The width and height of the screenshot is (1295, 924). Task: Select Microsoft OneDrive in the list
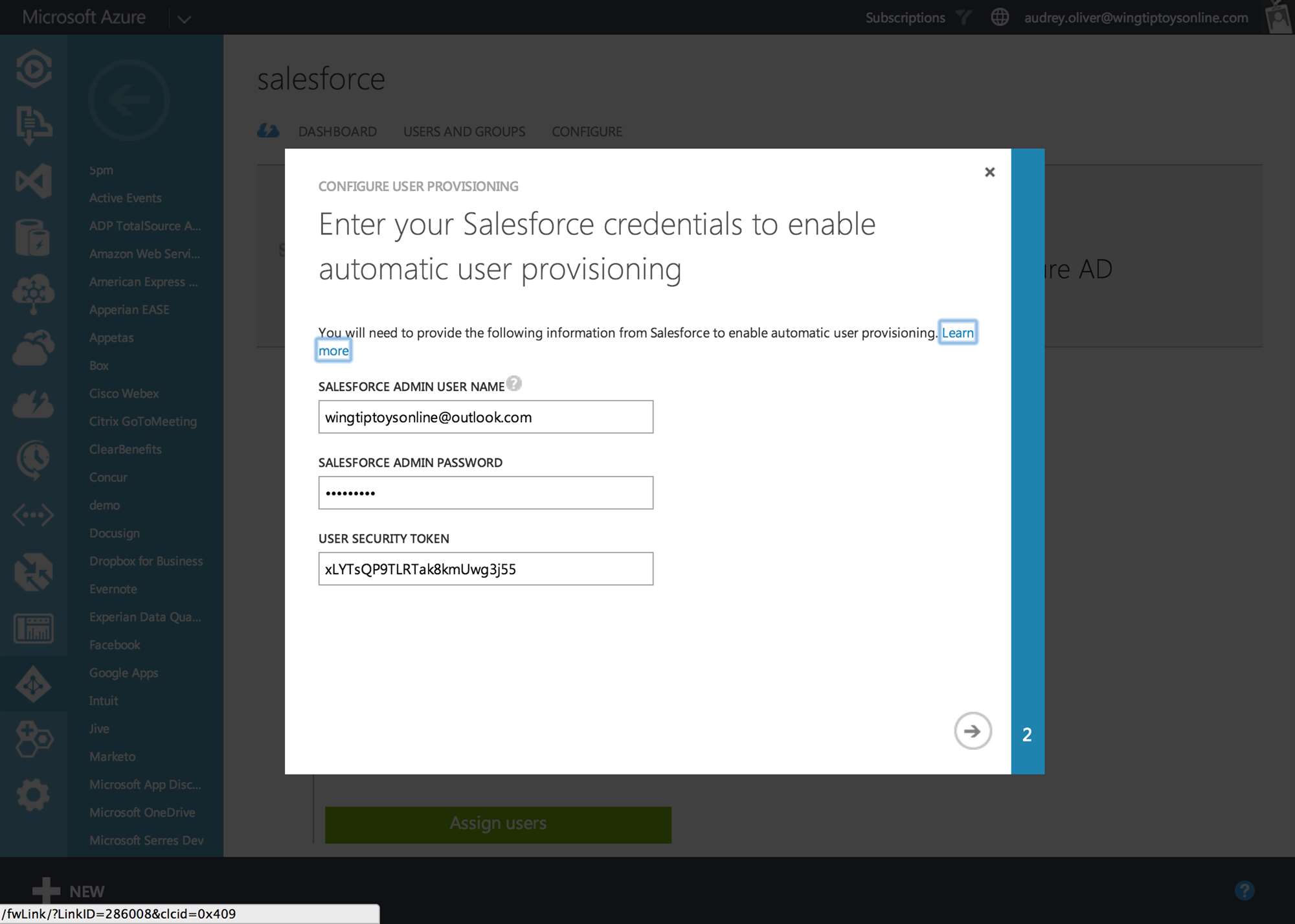tap(142, 812)
